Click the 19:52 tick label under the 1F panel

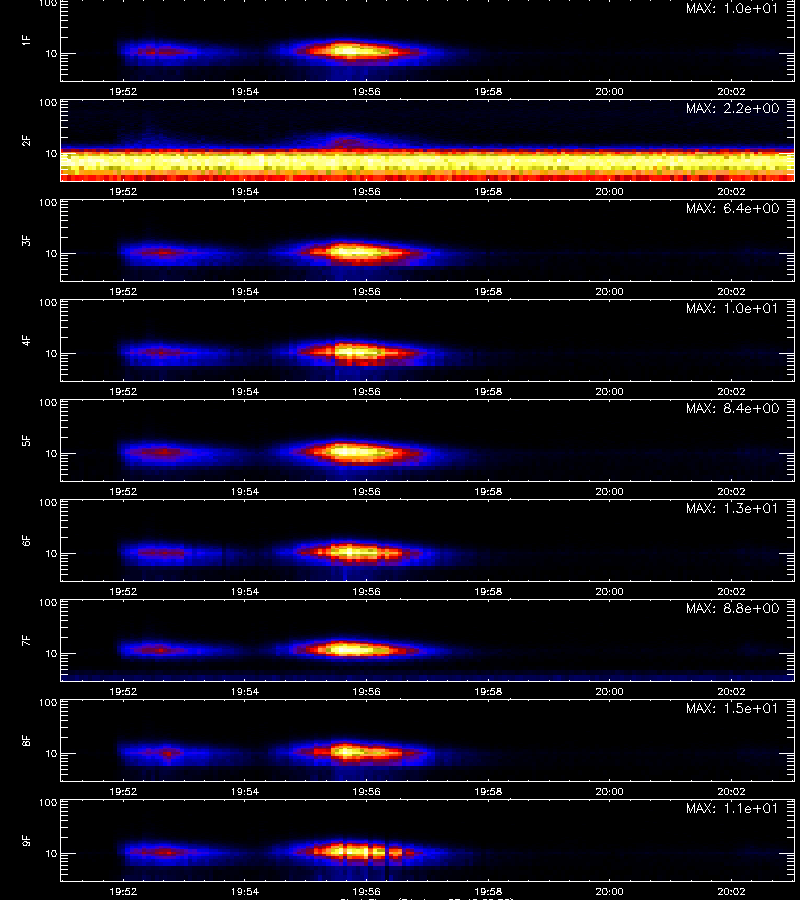(123, 92)
